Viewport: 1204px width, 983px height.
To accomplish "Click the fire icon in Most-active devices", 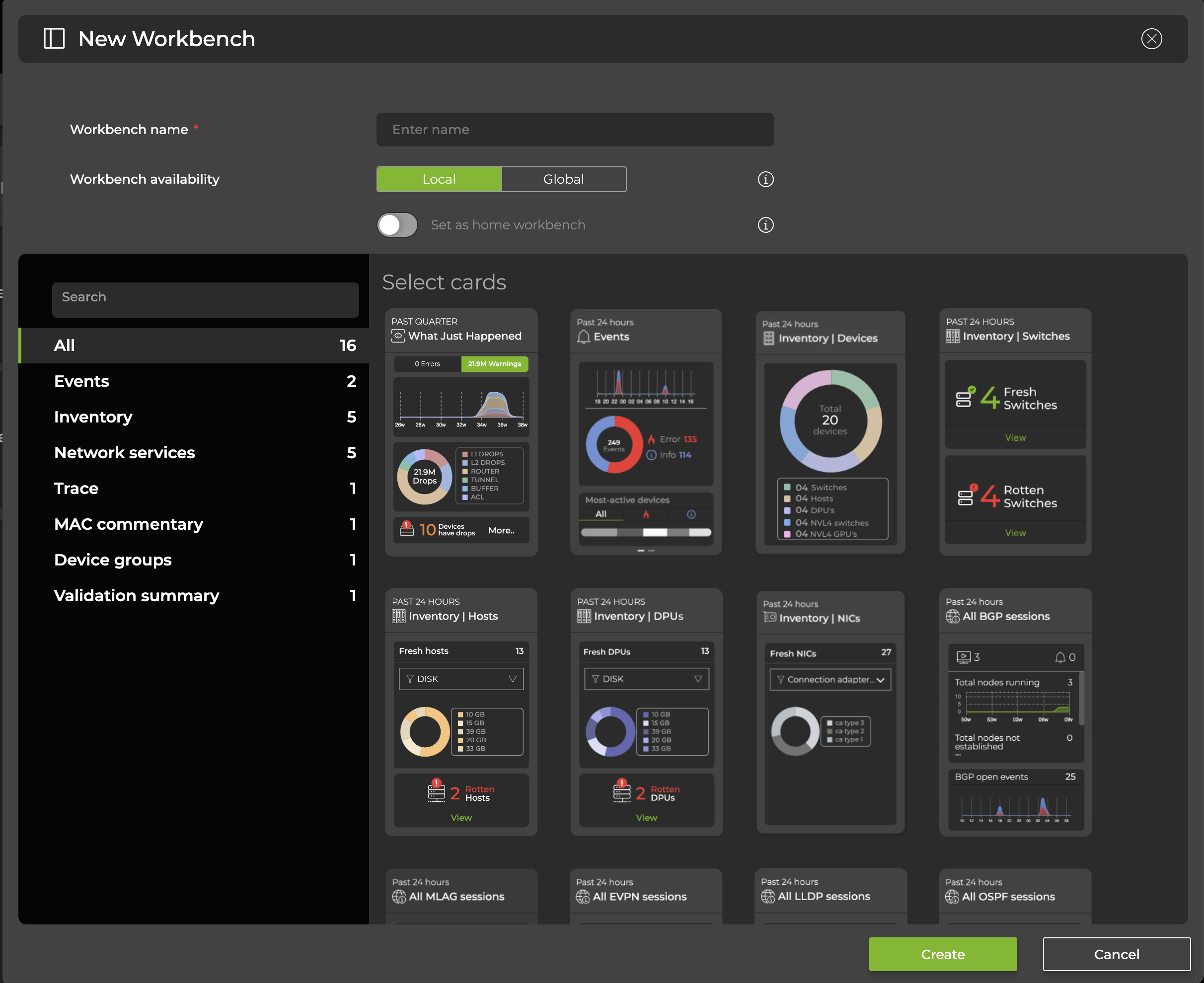I will [x=646, y=513].
